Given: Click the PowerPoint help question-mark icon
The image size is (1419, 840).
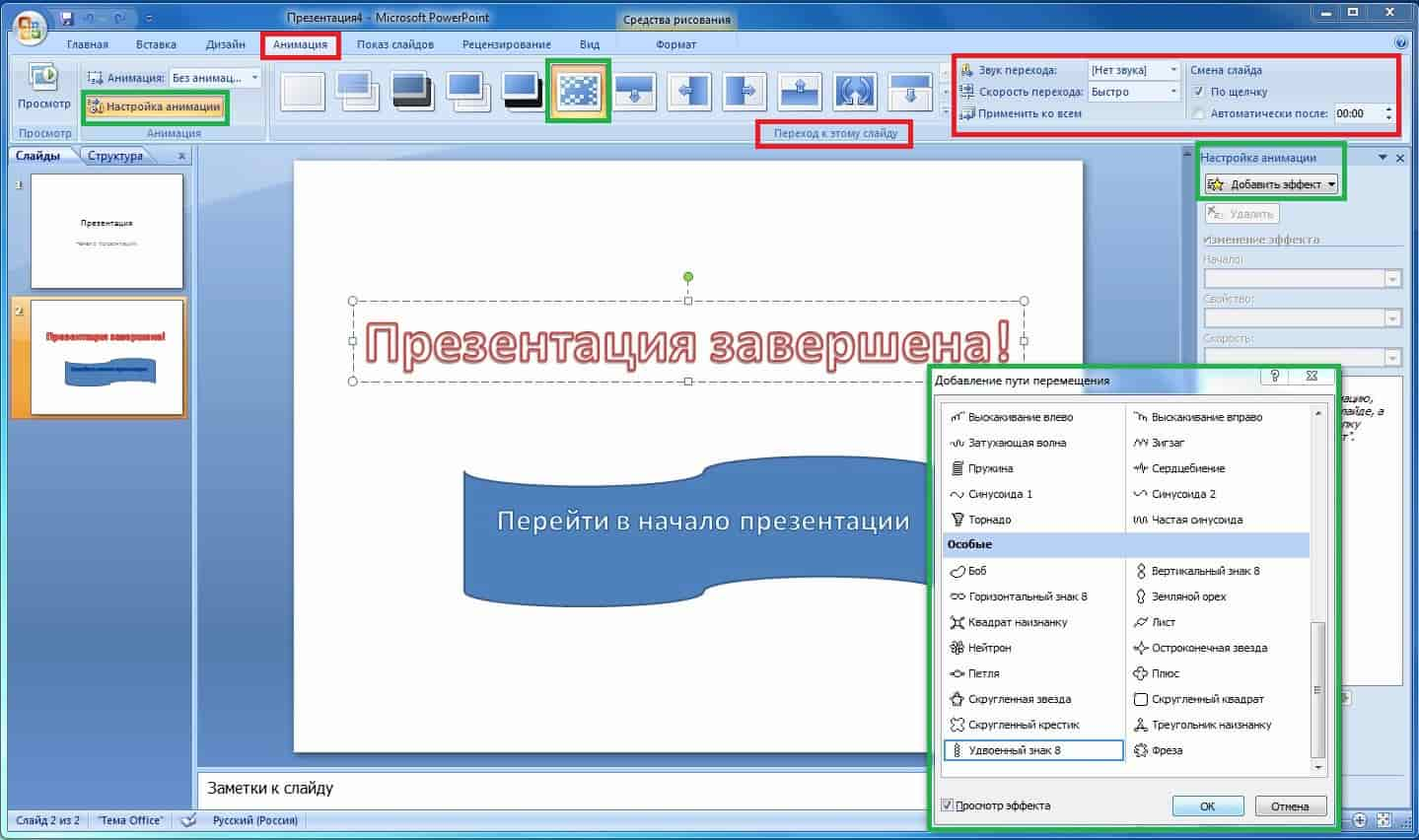Looking at the screenshot, I should coord(1401,44).
